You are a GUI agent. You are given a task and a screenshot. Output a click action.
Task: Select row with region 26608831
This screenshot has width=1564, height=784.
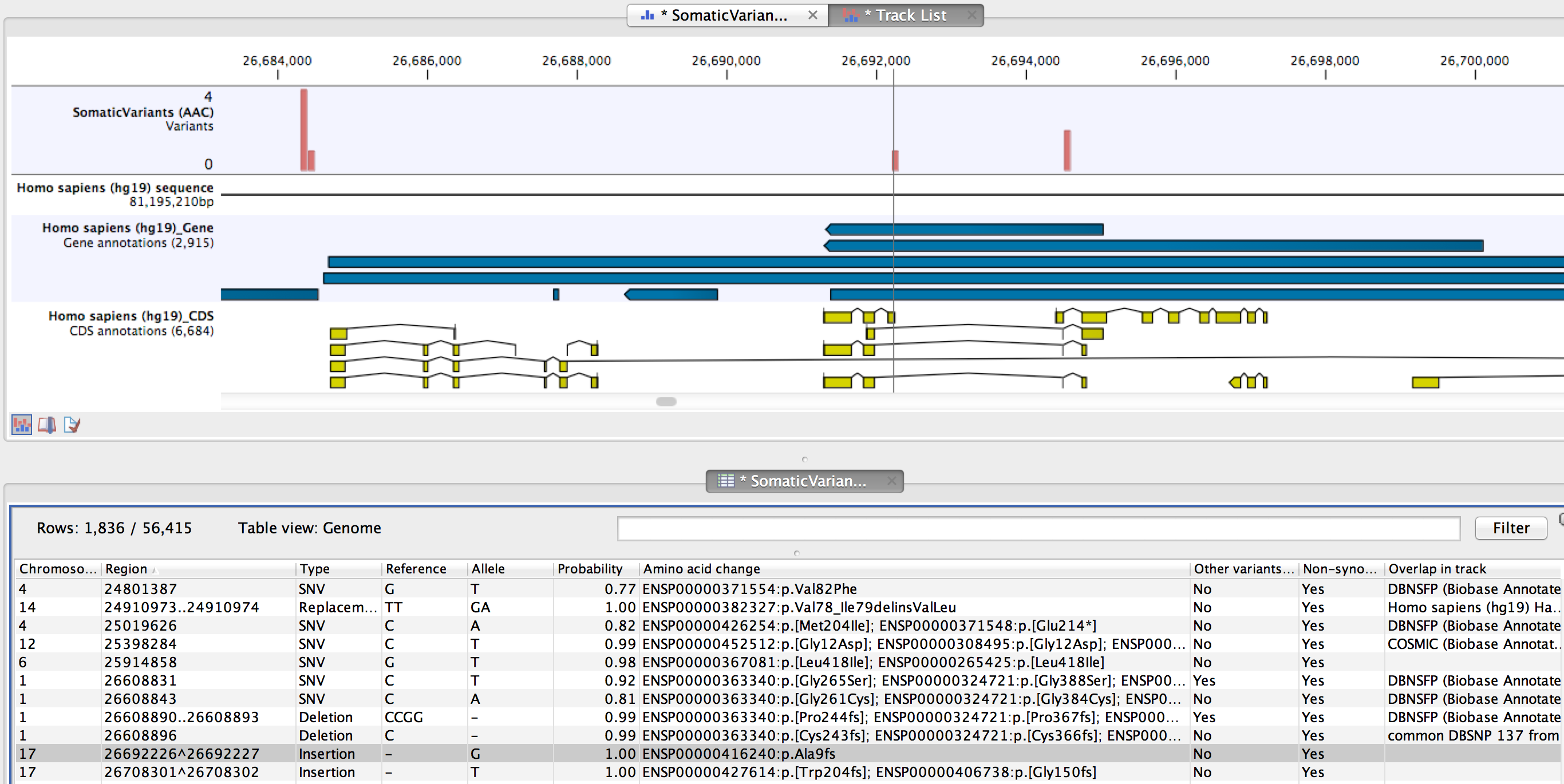[x=788, y=680]
